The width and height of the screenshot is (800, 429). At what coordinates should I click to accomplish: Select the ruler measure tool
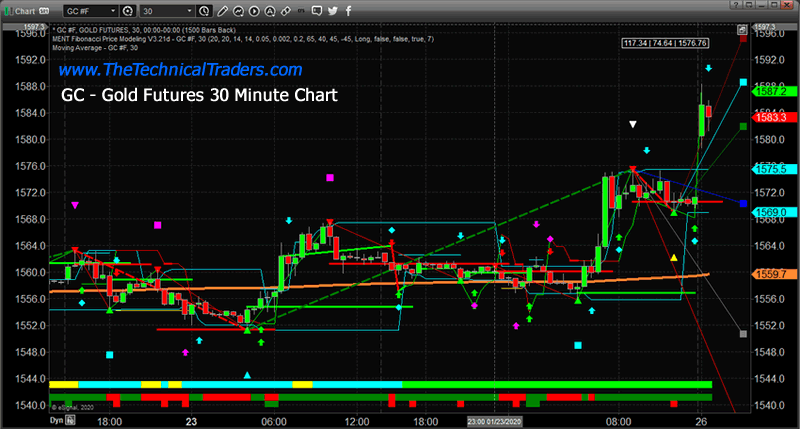288,8
